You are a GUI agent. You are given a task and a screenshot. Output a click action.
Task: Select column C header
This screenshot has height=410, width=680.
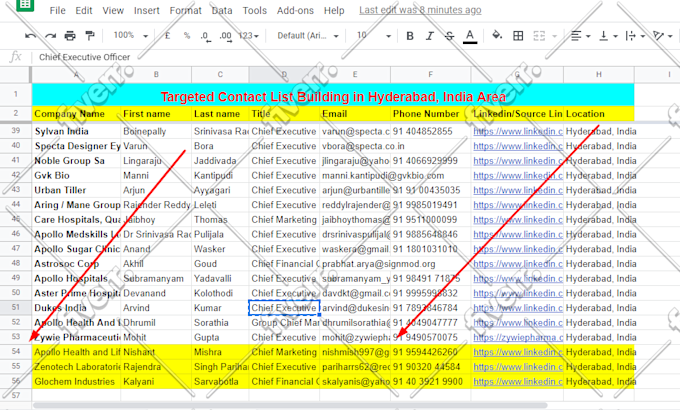tap(220, 75)
